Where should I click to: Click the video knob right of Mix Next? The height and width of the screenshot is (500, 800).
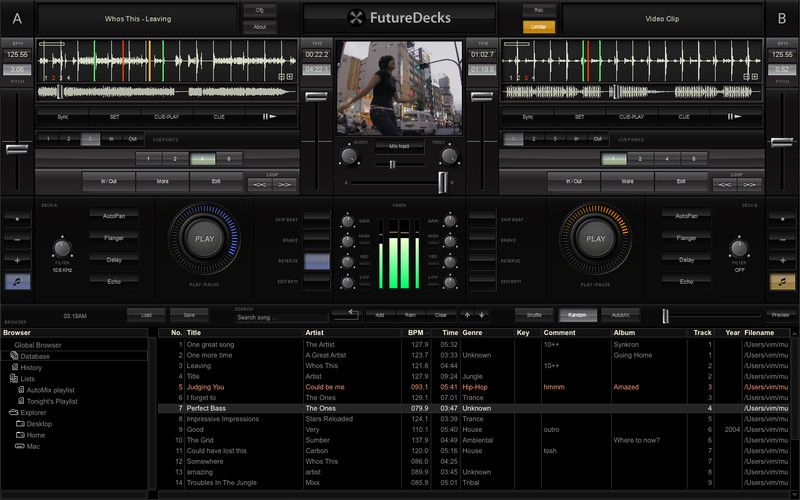pos(449,156)
